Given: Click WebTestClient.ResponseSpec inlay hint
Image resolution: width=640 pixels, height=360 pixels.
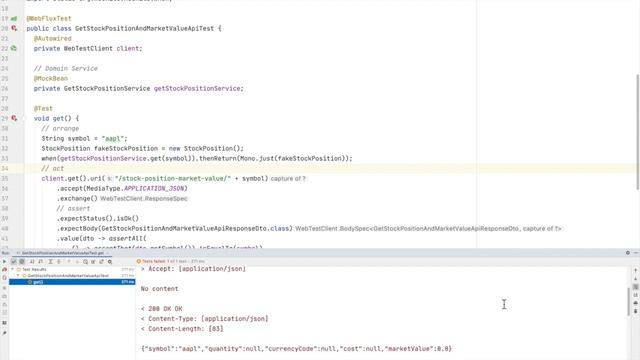Looking at the screenshot, I should click(x=144, y=199).
